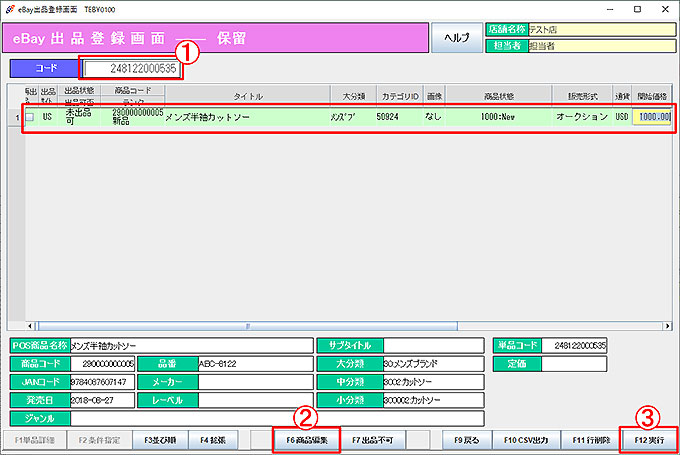The height and width of the screenshot is (455, 680).
Task: Click the コード input field
Action: (x=132, y=69)
